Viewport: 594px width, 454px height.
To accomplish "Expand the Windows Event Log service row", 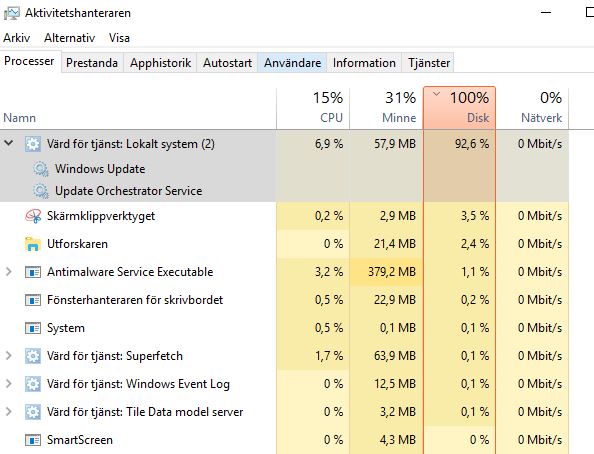I will pos(9,384).
